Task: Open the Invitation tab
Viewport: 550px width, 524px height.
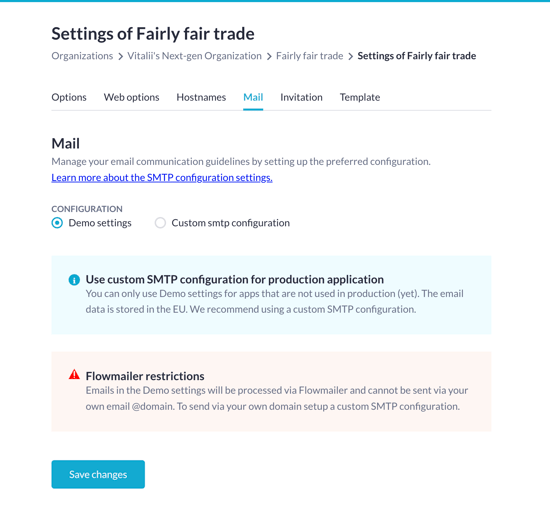Action: tap(301, 97)
